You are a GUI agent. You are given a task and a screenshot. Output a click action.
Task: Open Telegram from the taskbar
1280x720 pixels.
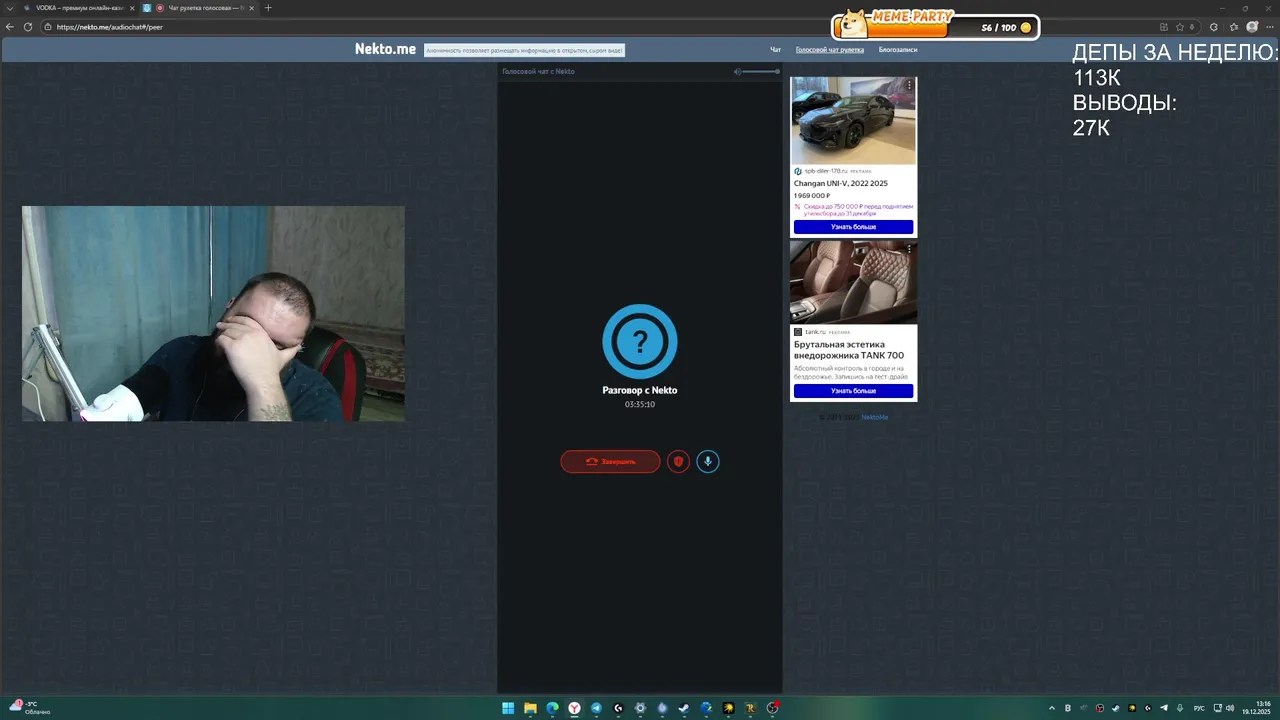(596, 708)
